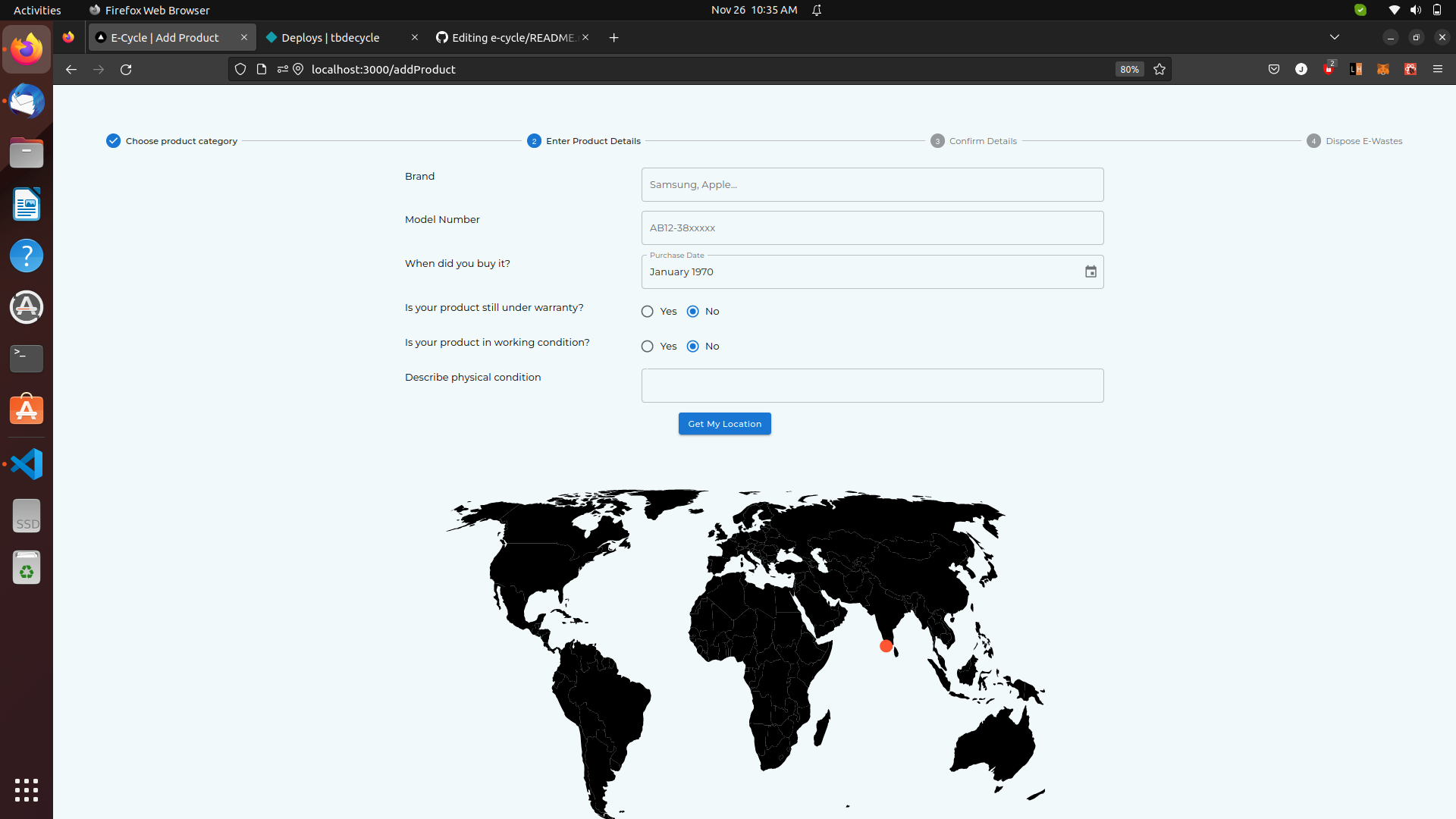This screenshot has width=1456, height=819.
Task: Click the Get My Location button
Action: [724, 424]
